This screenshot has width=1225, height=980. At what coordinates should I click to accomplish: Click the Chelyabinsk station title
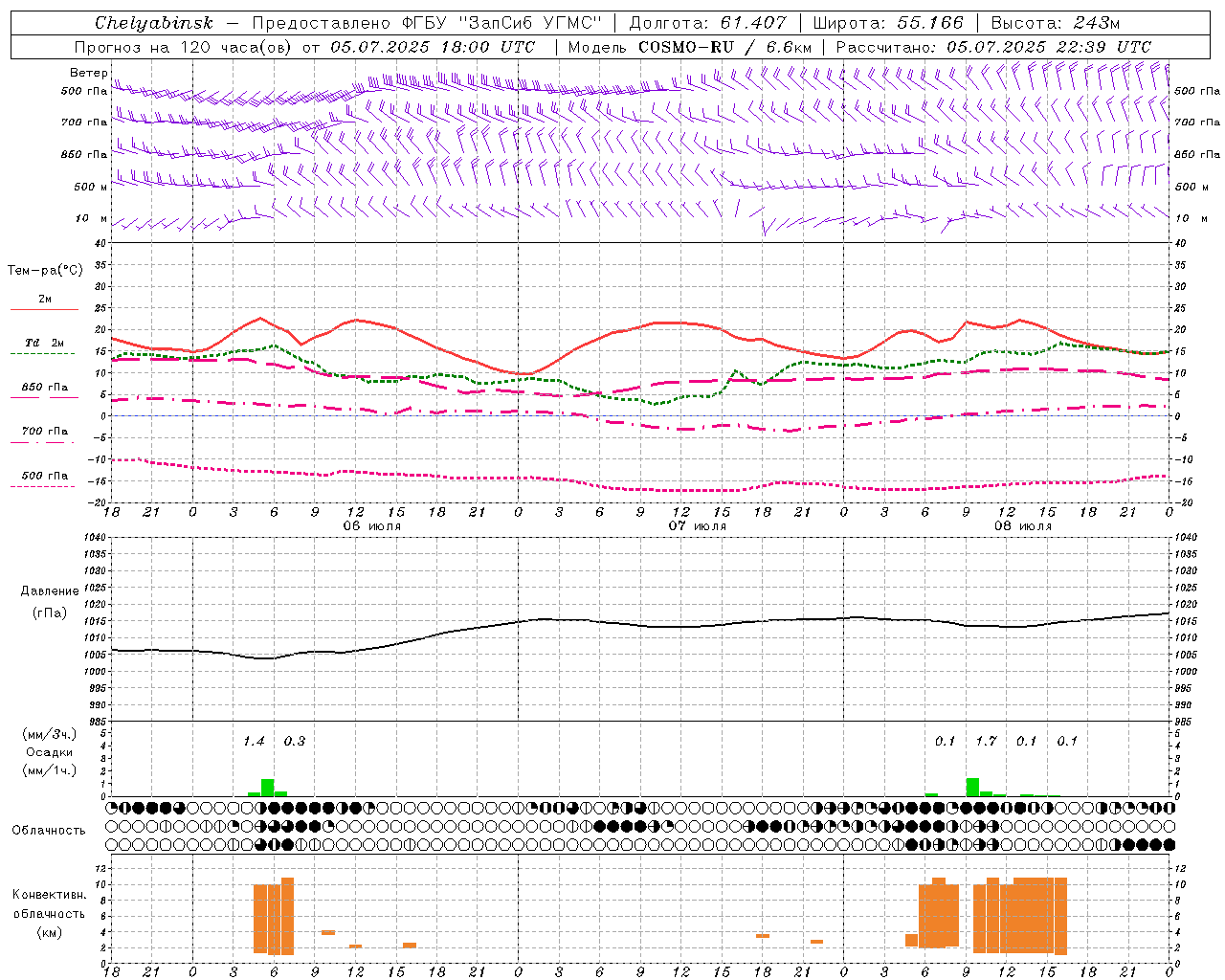(x=153, y=23)
